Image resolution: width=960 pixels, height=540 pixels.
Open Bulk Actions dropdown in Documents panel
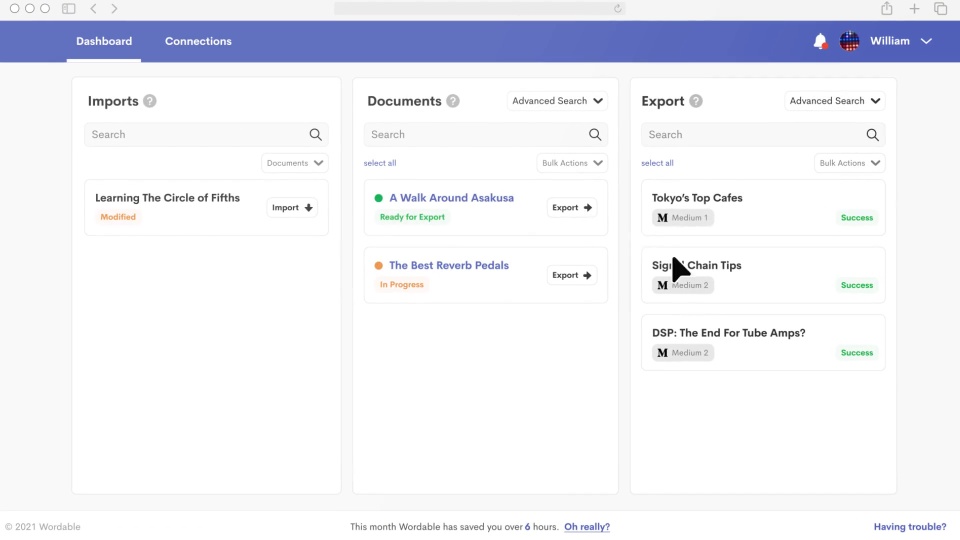[572, 163]
